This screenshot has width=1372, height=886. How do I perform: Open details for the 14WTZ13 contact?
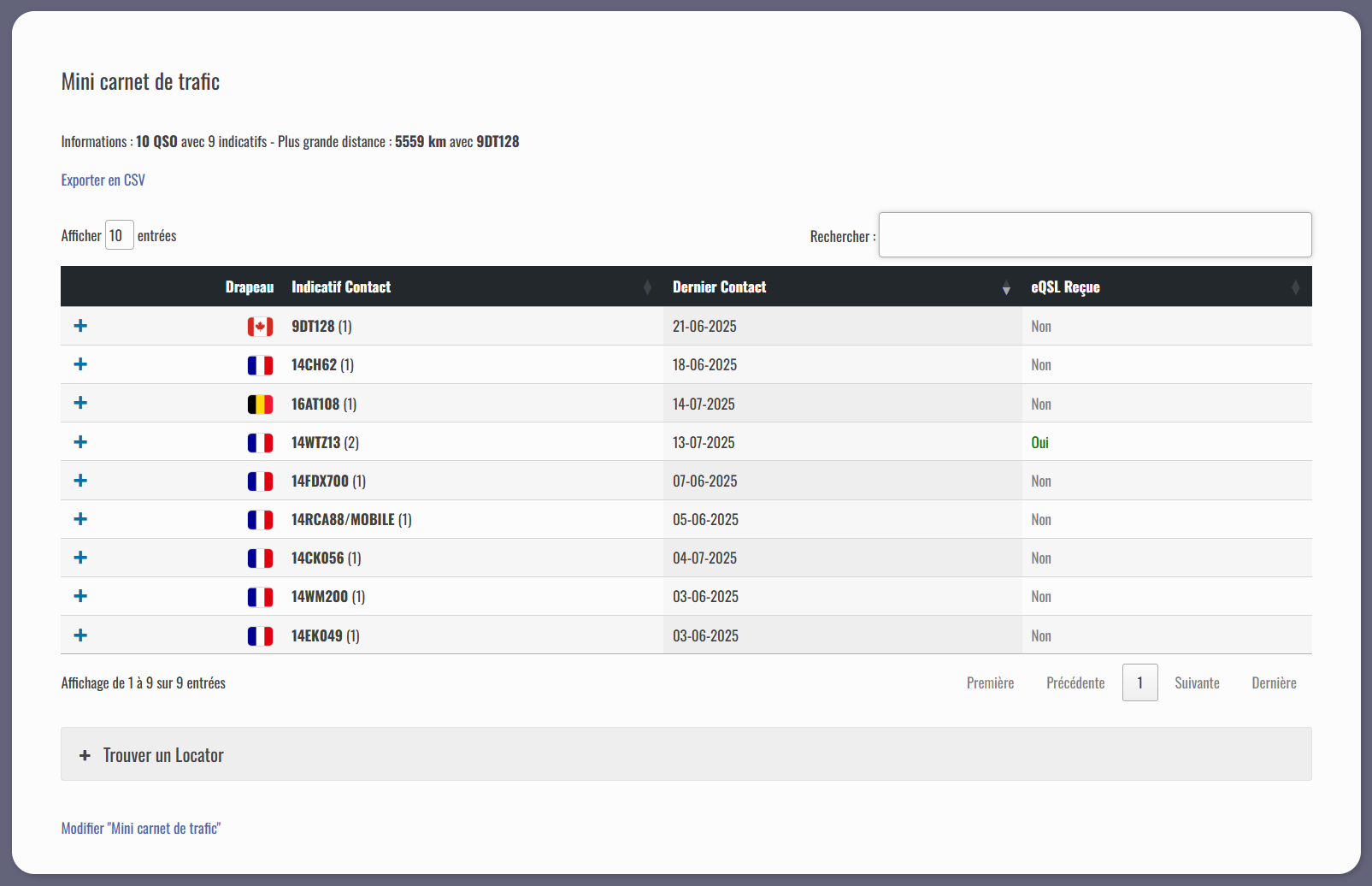click(x=80, y=442)
